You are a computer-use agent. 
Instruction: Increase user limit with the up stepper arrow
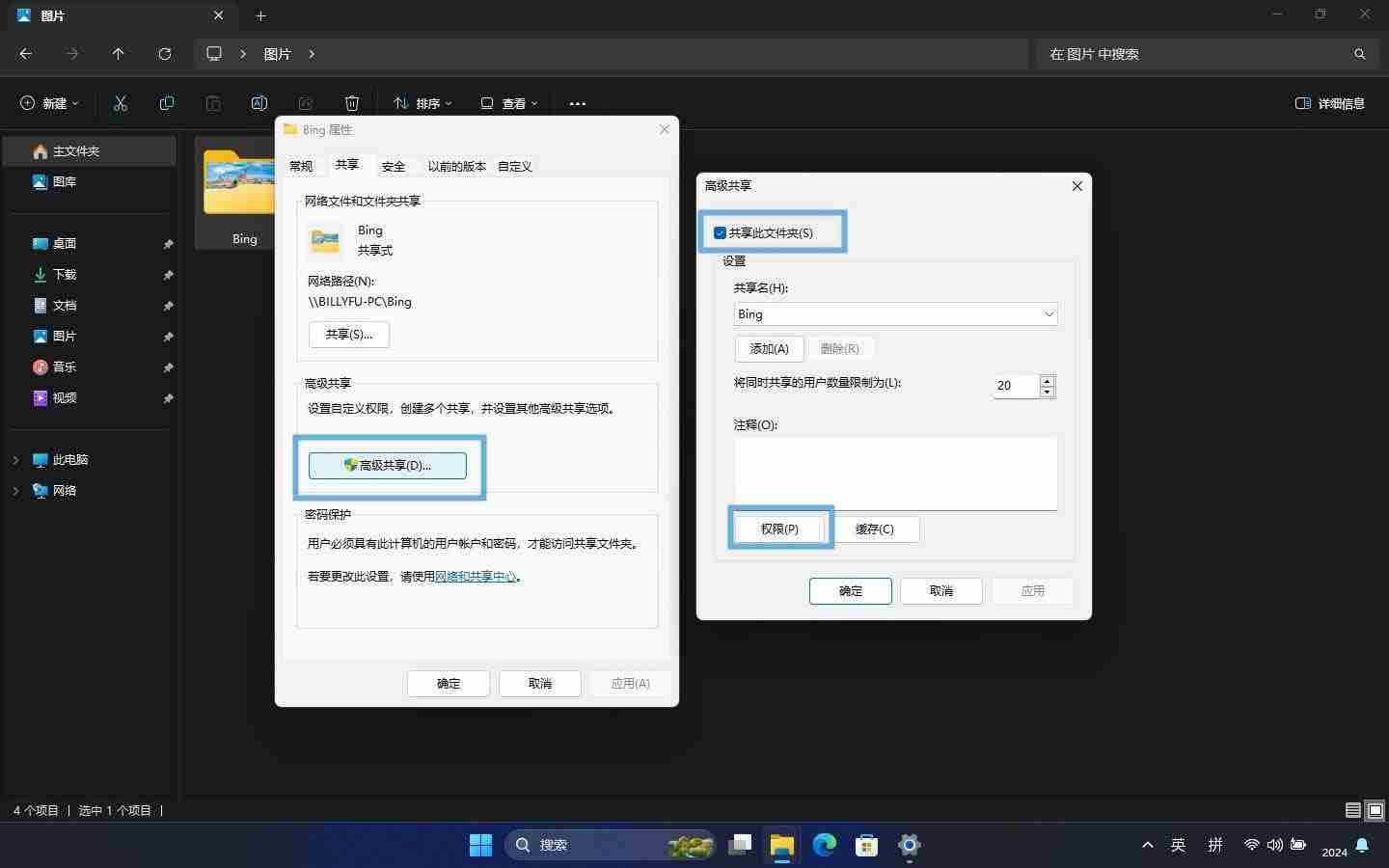coord(1048,381)
